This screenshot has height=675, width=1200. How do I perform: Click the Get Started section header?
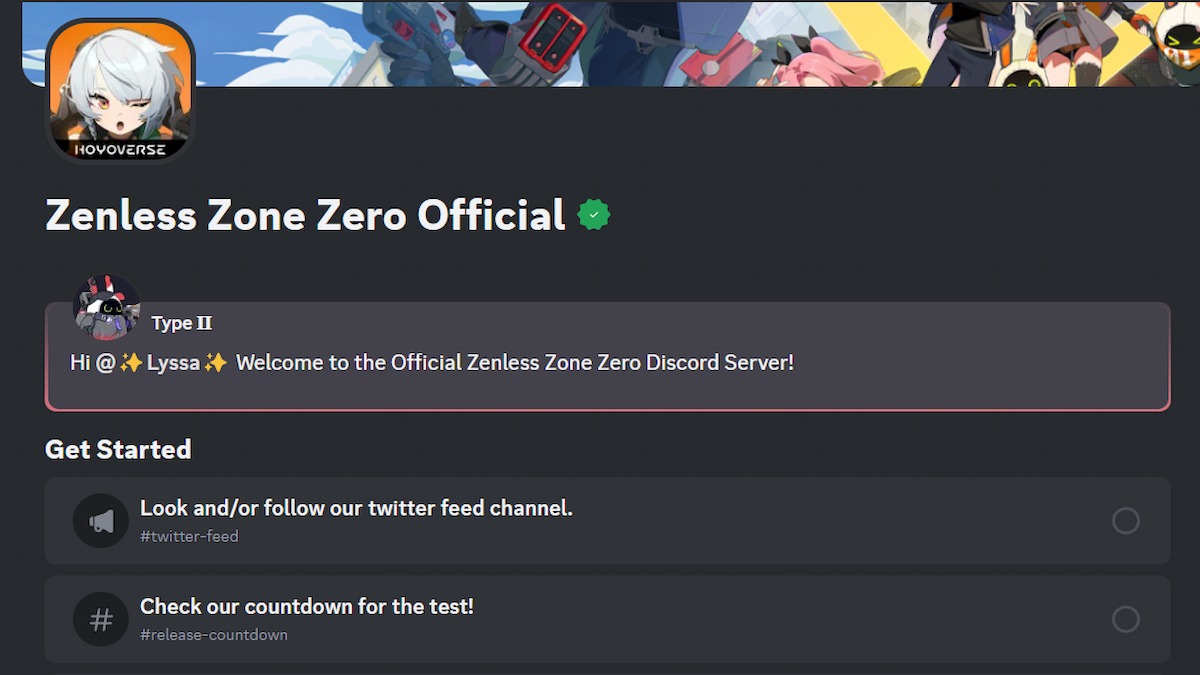(117, 450)
